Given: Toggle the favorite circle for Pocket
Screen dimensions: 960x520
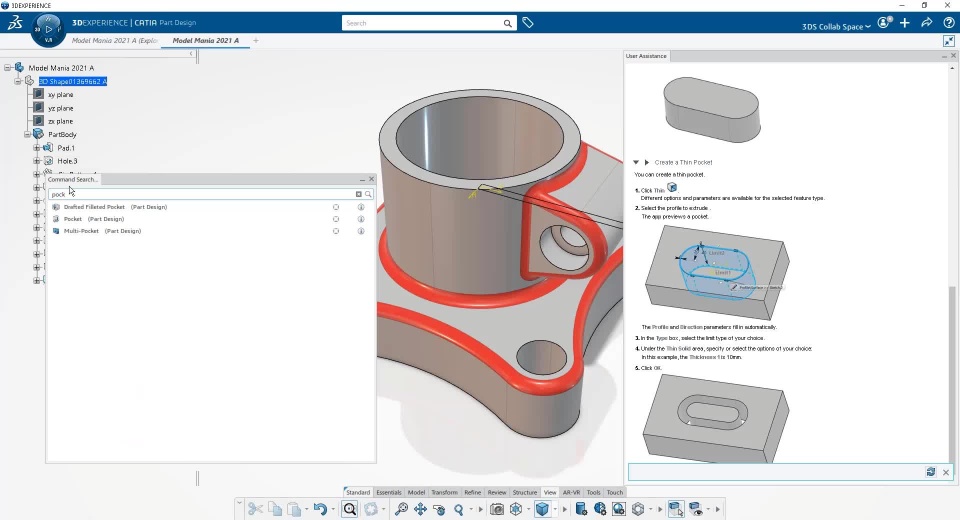Looking at the screenshot, I should (336, 219).
